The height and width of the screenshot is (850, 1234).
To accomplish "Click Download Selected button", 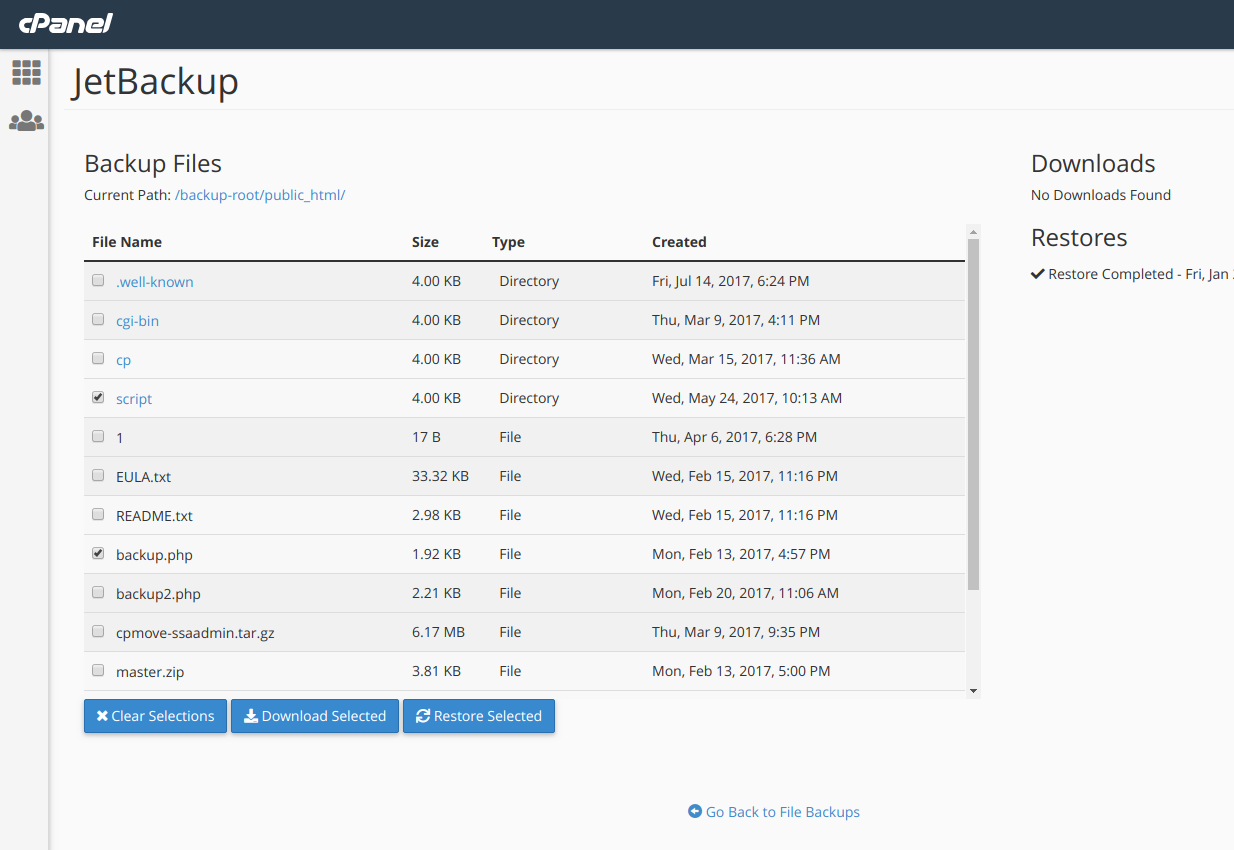I will click(315, 716).
